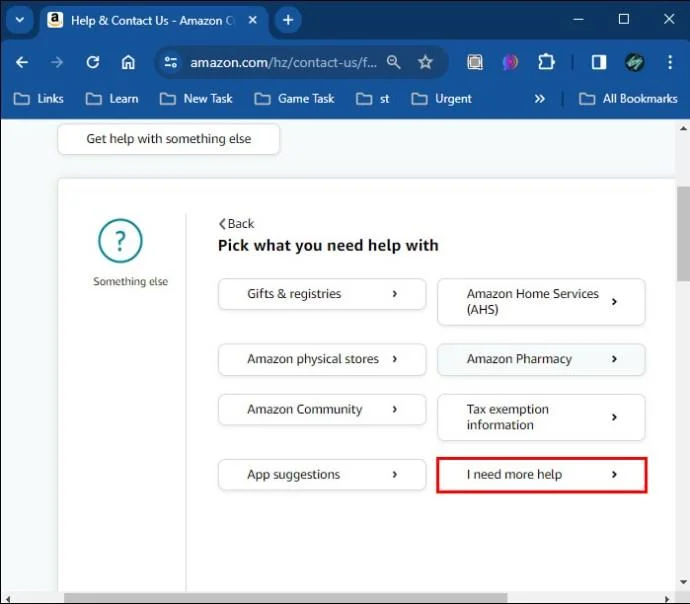The image size is (690, 604).
Task: Click the Back link above the heading
Action: pos(237,224)
